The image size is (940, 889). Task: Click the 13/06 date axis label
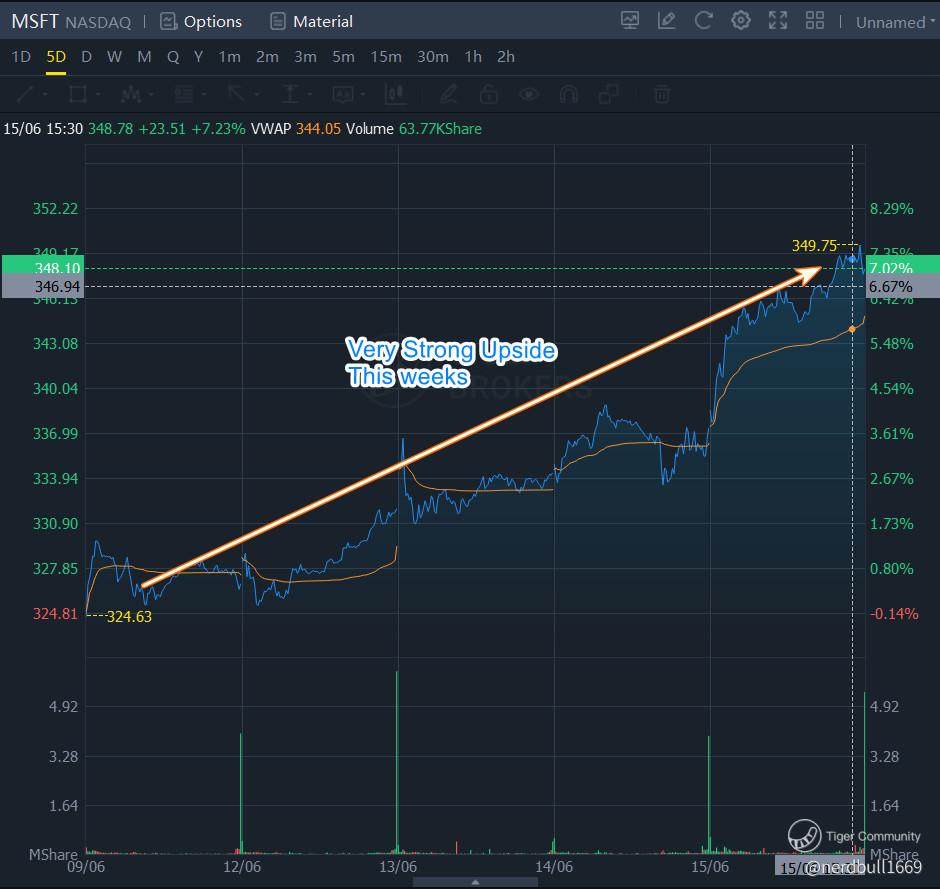click(x=398, y=867)
